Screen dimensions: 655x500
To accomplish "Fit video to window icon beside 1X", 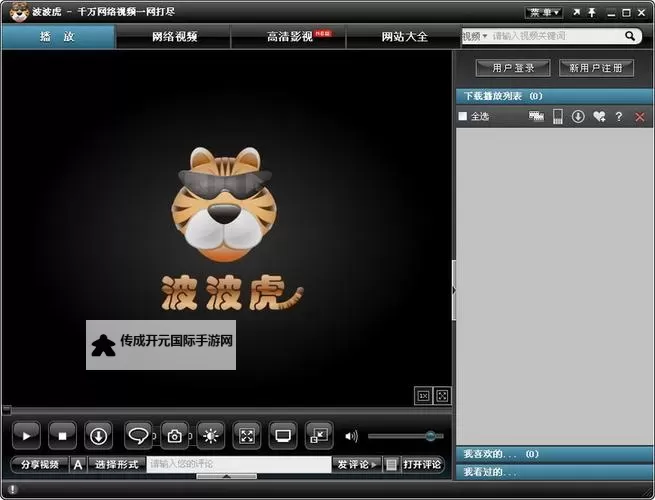I will 442,396.
